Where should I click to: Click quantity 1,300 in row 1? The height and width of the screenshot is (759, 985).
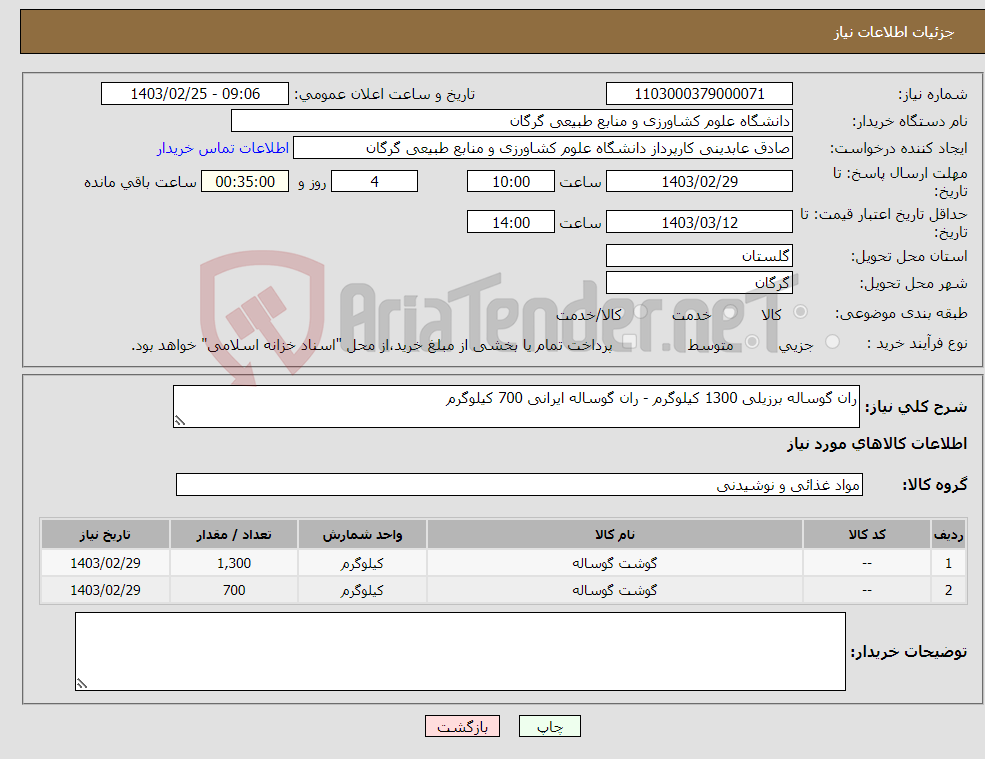(234, 563)
